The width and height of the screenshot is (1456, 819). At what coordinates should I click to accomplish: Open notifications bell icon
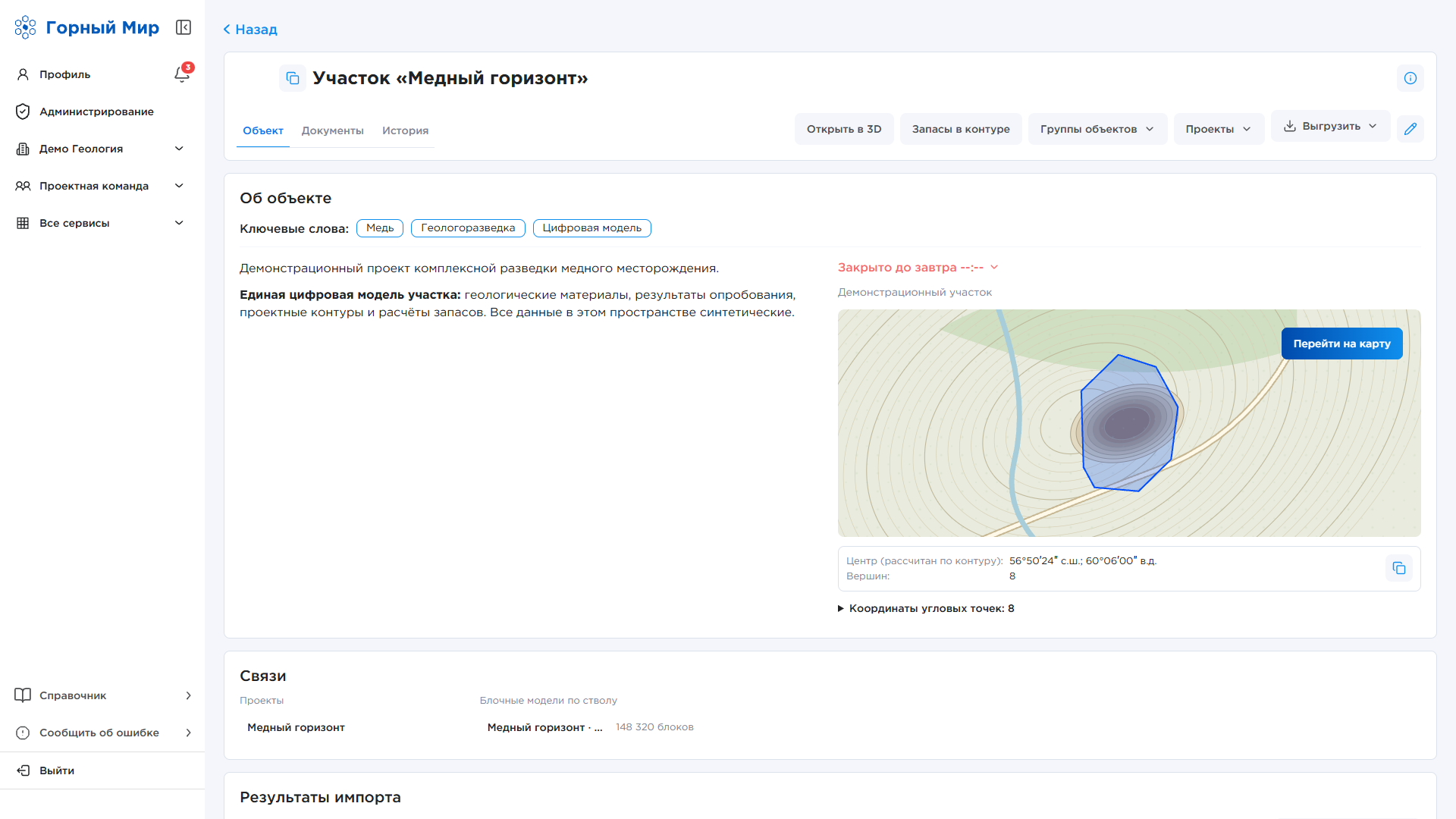(182, 74)
